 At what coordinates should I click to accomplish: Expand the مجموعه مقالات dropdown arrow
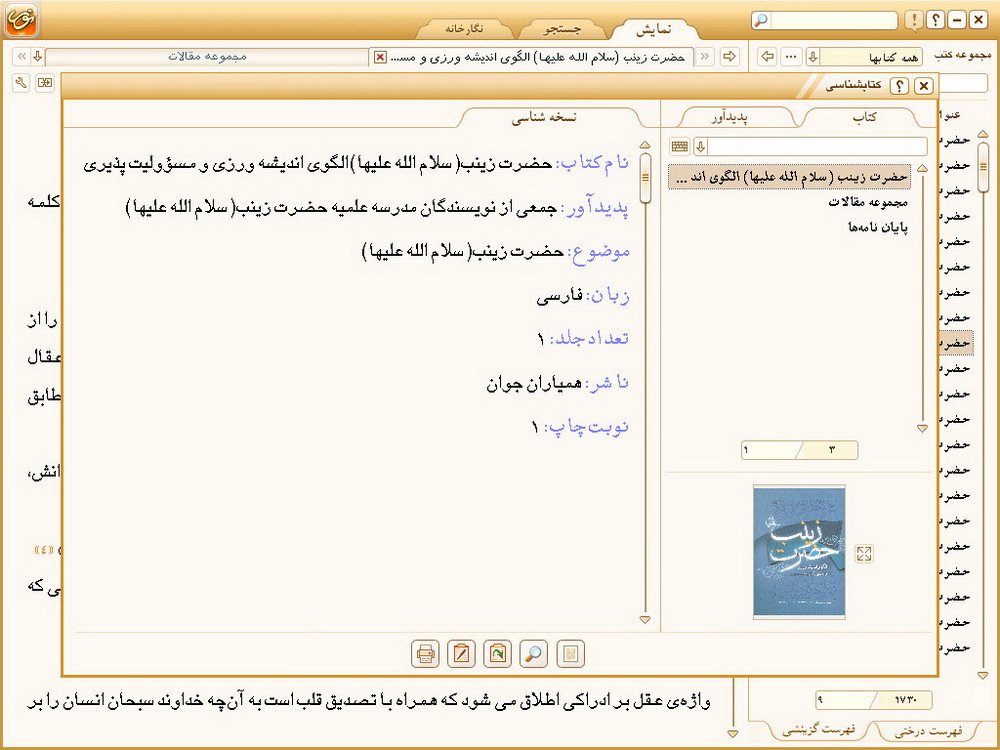pyautogui.click(x=37, y=56)
